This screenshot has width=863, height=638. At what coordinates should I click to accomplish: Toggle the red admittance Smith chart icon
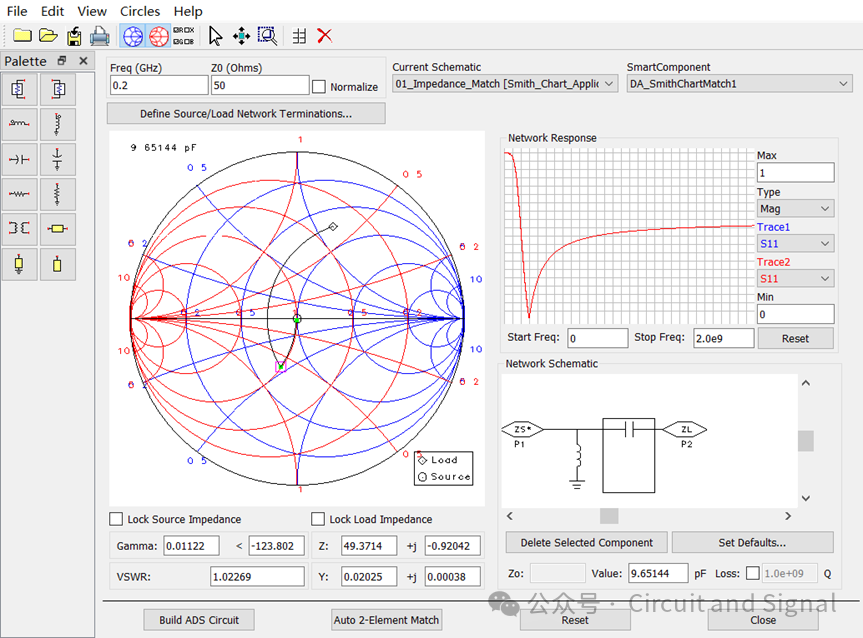(x=159, y=36)
